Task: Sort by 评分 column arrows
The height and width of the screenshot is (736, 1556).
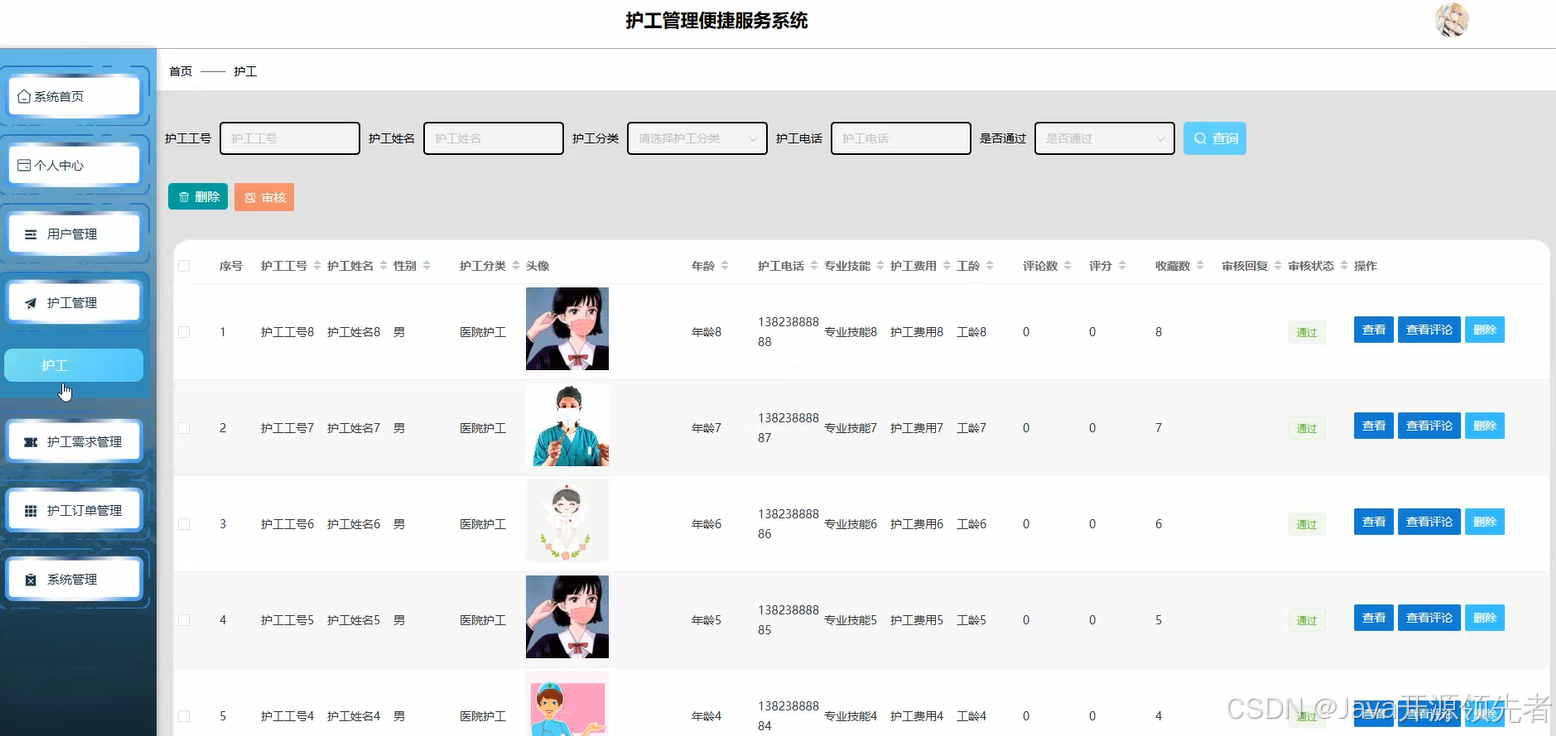Action: (x=1122, y=266)
